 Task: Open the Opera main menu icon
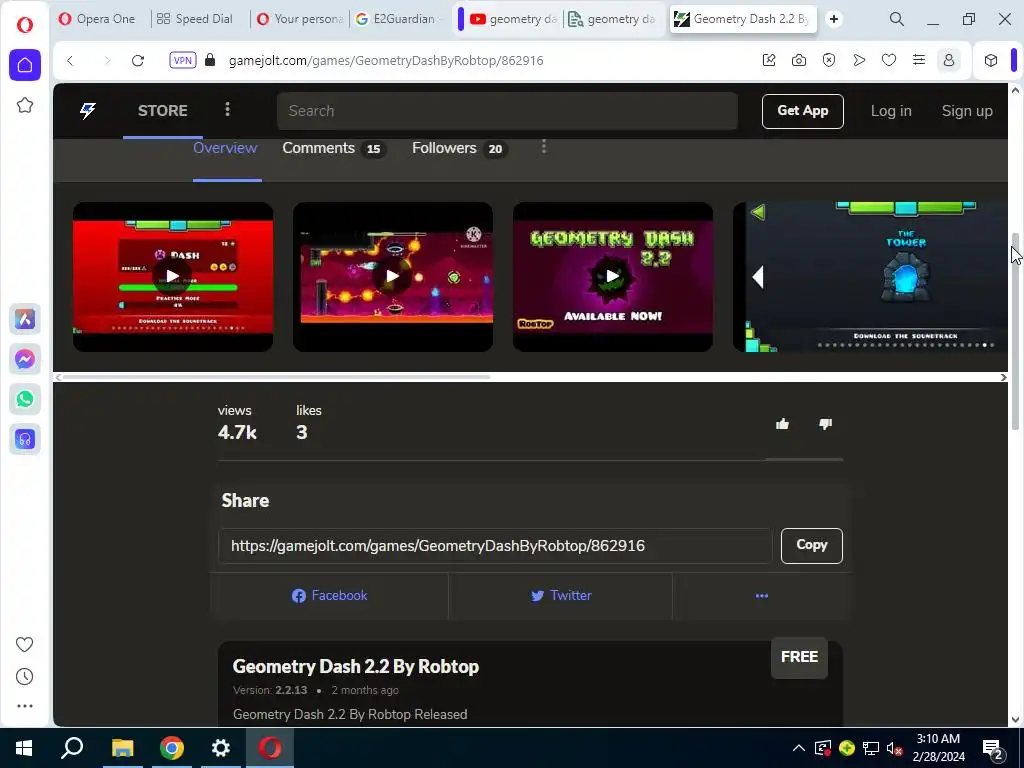(x=25, y=25)
